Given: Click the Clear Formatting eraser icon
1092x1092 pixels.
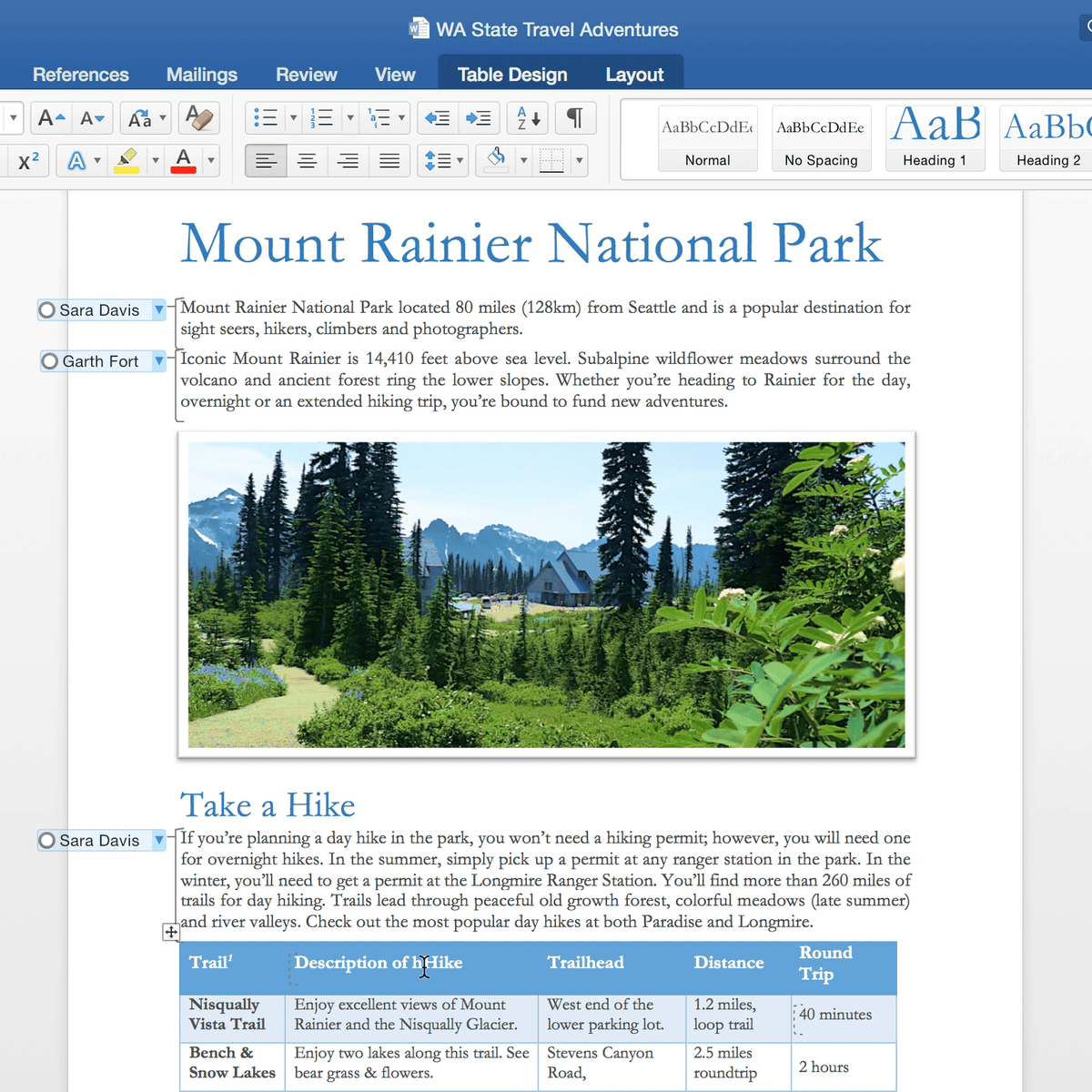Looking at the screenshot, I should click(x=198, y=118).
